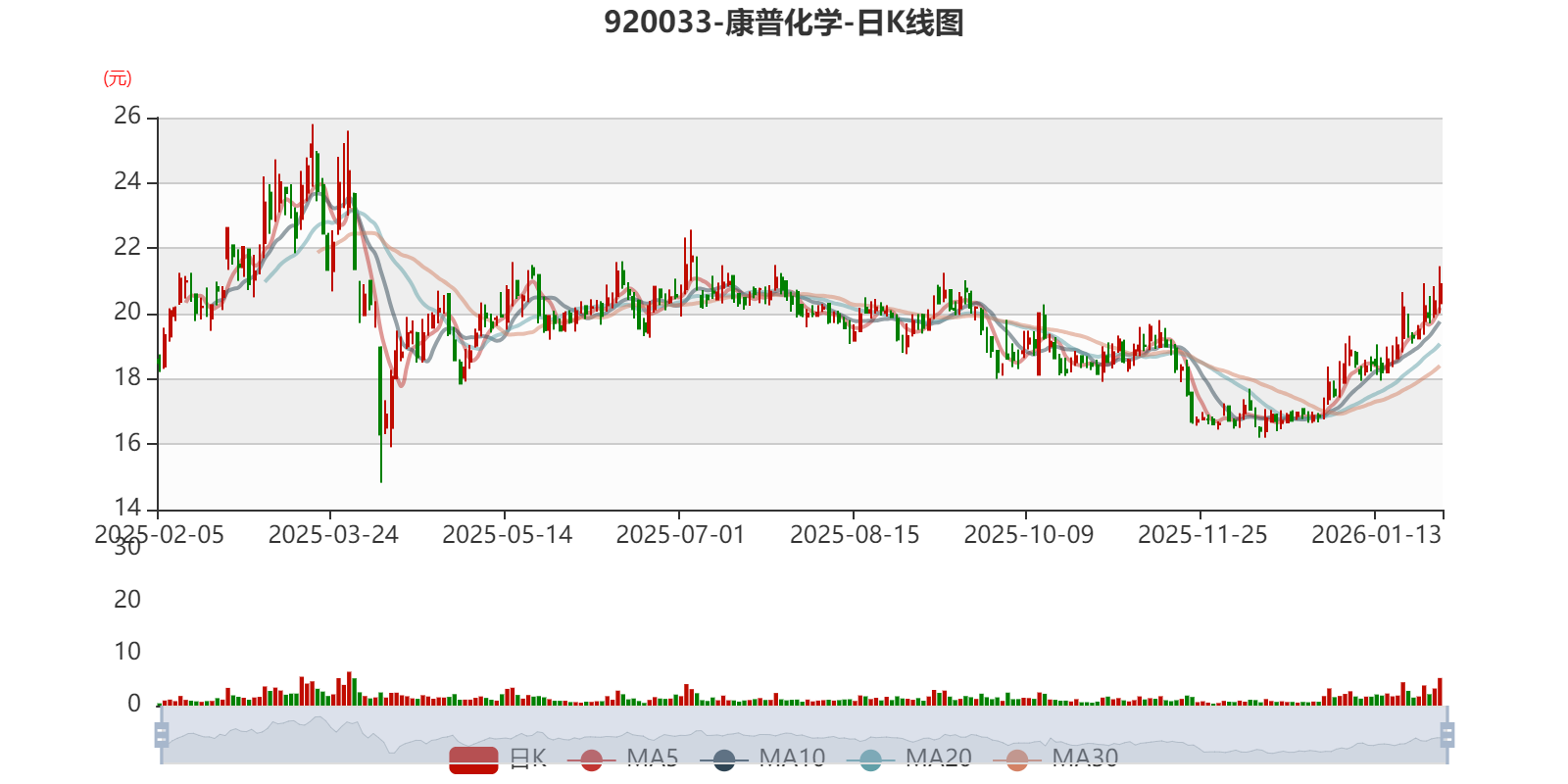Click the 2025-11-25 date label
The image size is (1568, 784).
pos(1202,535)
